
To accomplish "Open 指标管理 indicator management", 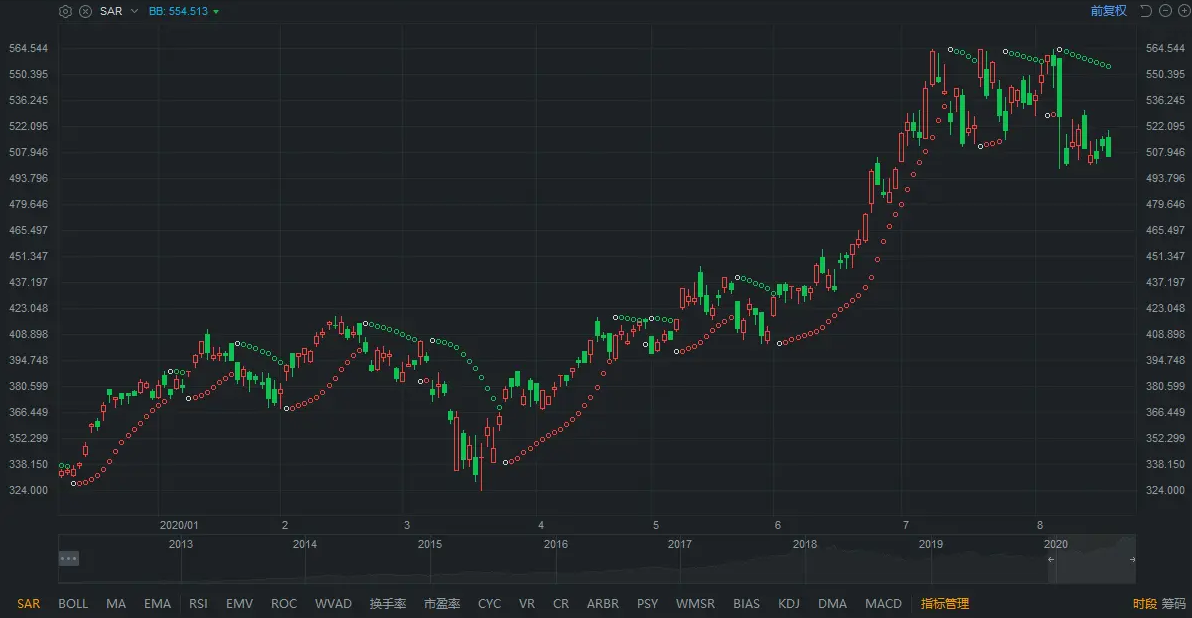I will click(945, 604).
